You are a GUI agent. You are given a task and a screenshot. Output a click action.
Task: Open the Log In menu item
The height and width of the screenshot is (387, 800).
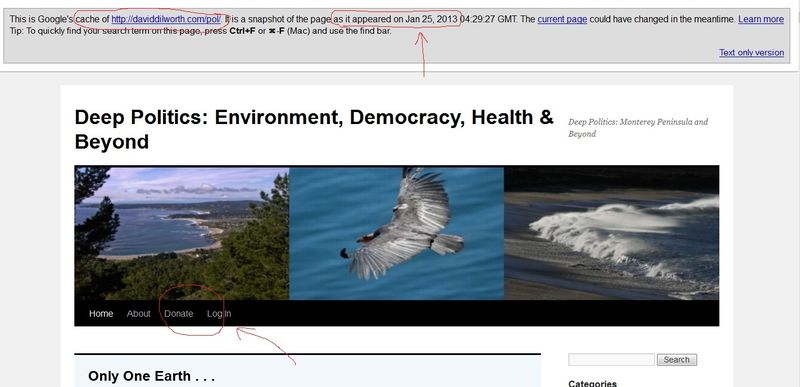pos(219,314)
